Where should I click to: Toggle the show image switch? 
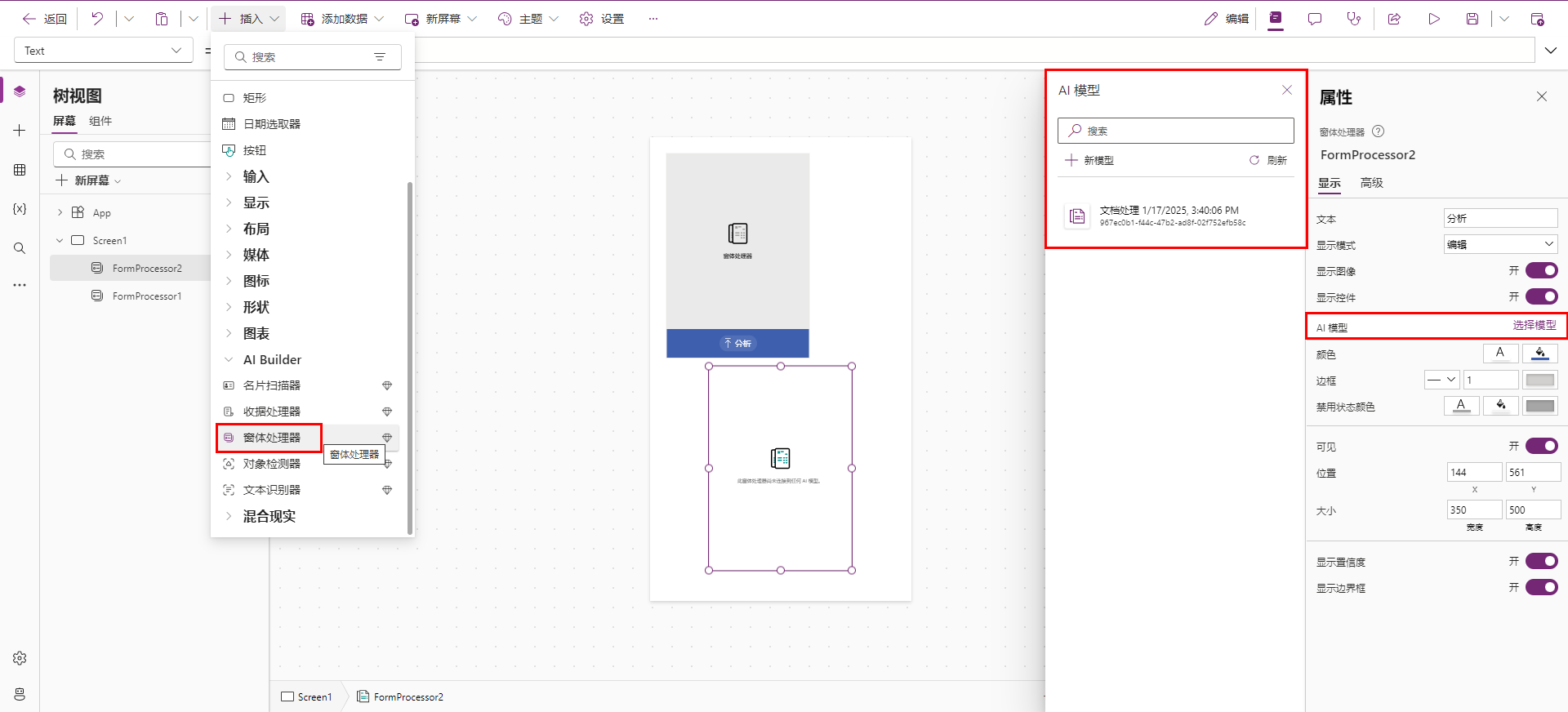[1542, 270]
